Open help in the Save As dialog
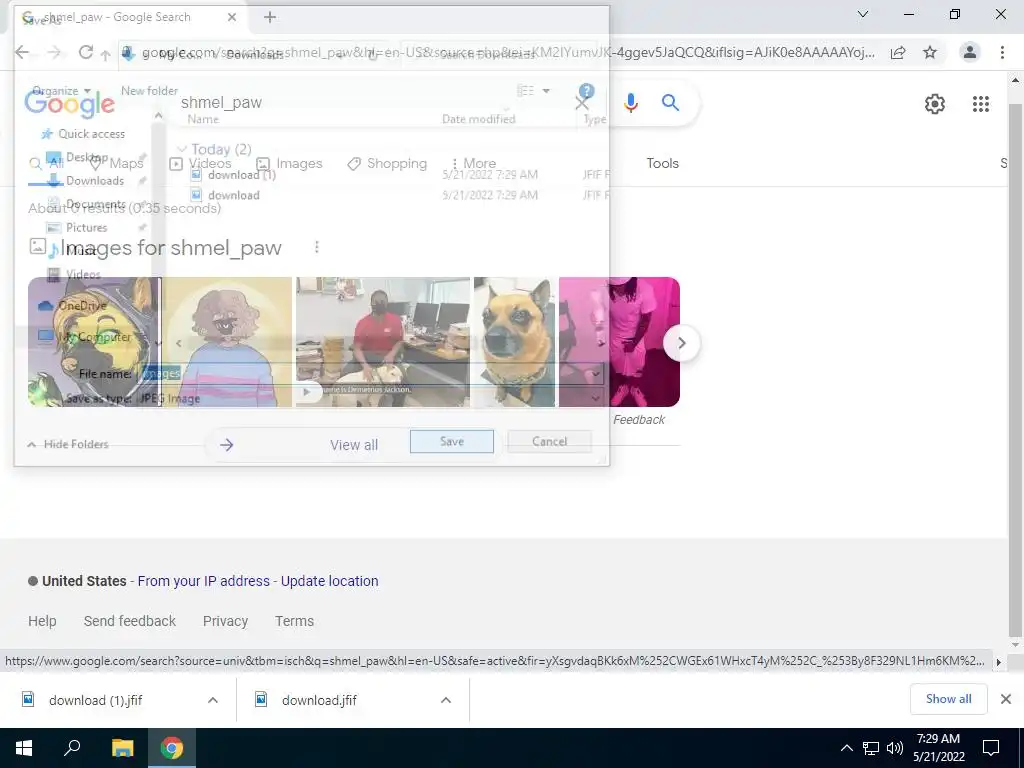Viewport: 1024px width, 768px height. point(586,91)
